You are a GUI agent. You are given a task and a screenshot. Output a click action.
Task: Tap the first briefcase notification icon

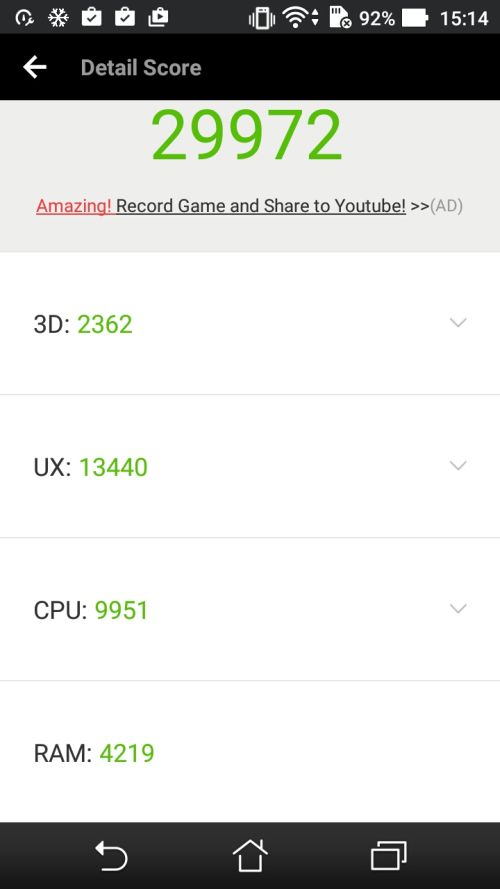coord(91,18)
